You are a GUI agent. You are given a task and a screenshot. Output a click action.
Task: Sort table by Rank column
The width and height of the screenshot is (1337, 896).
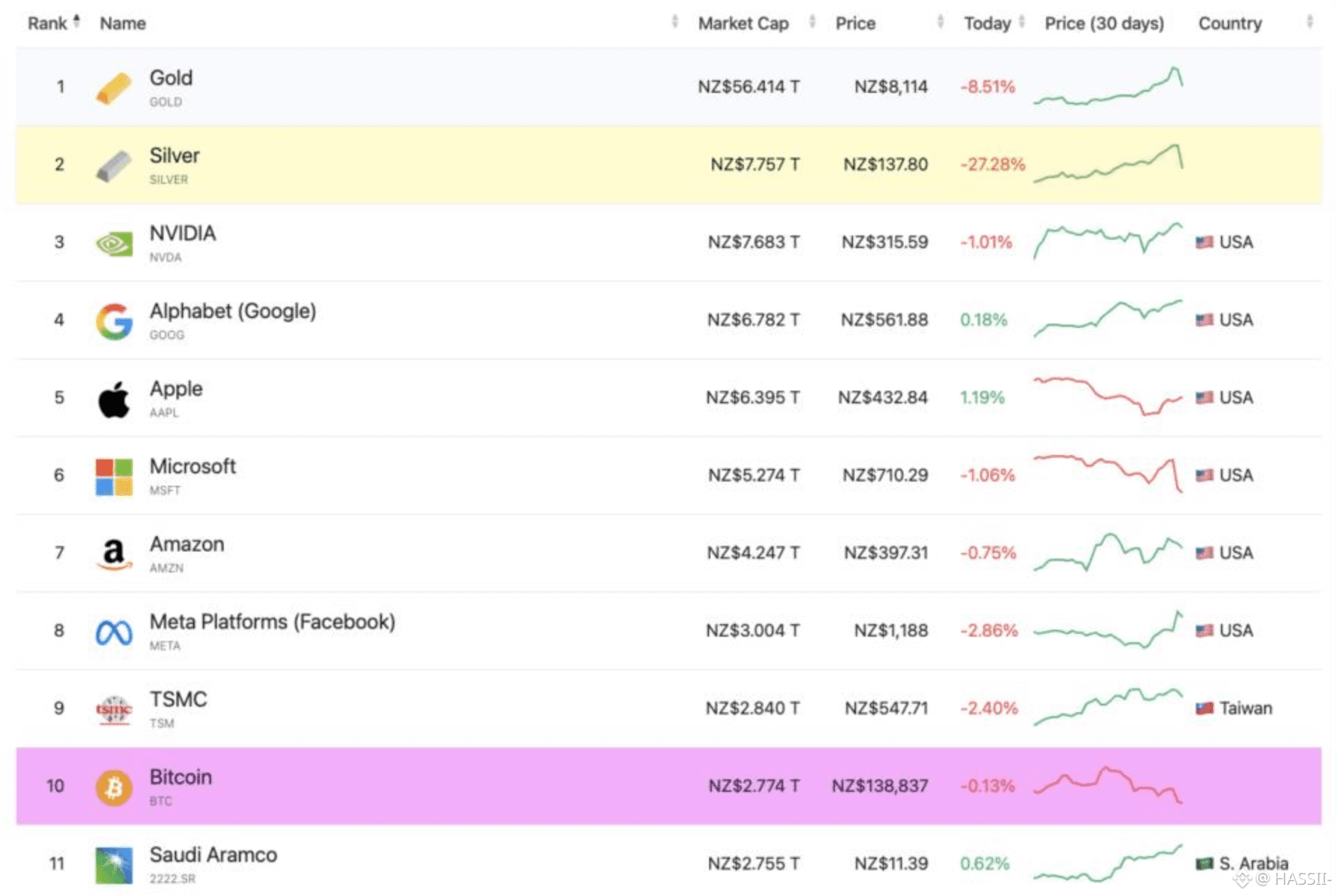click(x=48, y=23)
